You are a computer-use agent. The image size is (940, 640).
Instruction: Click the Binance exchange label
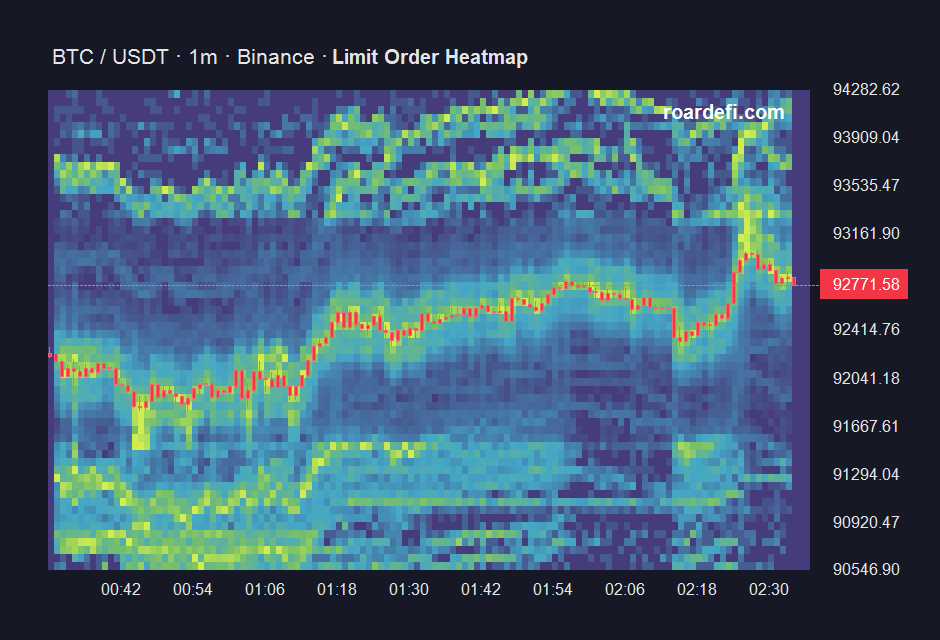[x=276, y=57]
